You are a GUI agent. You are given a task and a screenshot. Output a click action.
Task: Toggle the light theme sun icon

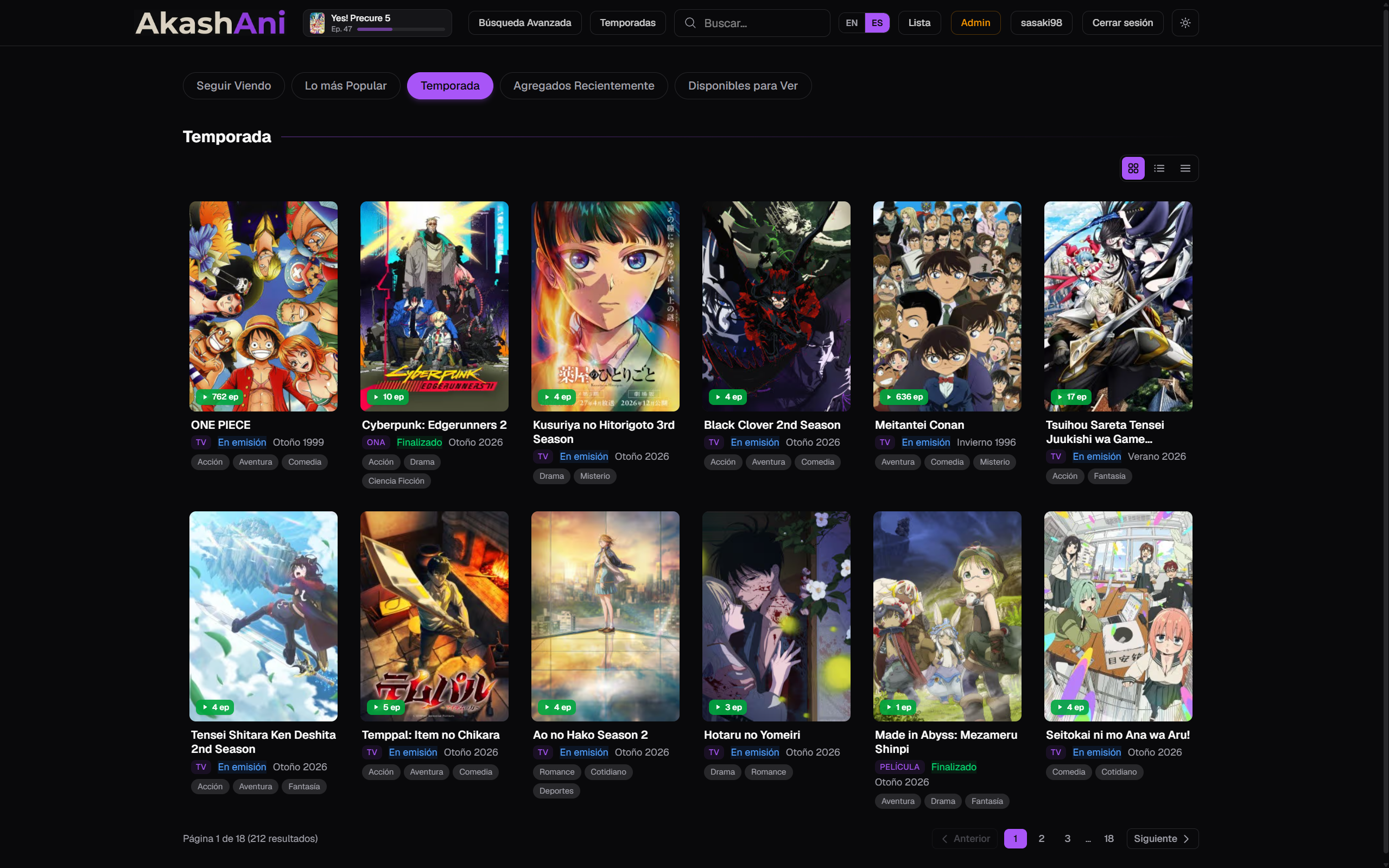pyautogui.click(x=1185, y=23)
